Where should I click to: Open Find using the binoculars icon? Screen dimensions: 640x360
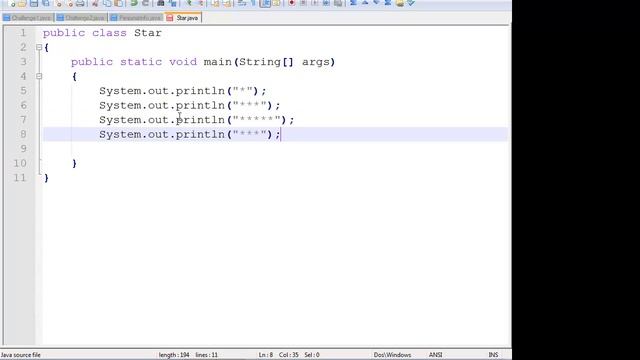coord(161,3)
